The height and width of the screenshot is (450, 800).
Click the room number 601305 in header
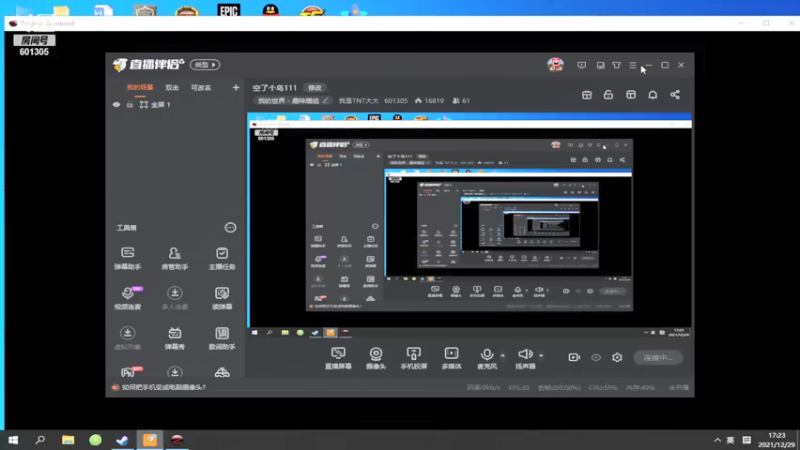pyautogui.click(x=396, y=101)
